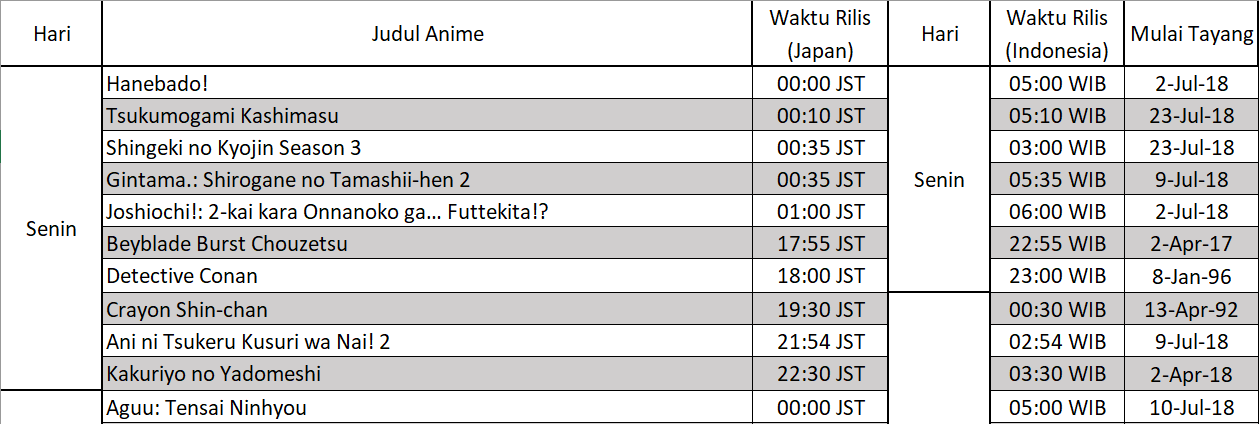Click the Judul Anime column header
Viewport: 1259px width, 424px height.
pos(427,34)
